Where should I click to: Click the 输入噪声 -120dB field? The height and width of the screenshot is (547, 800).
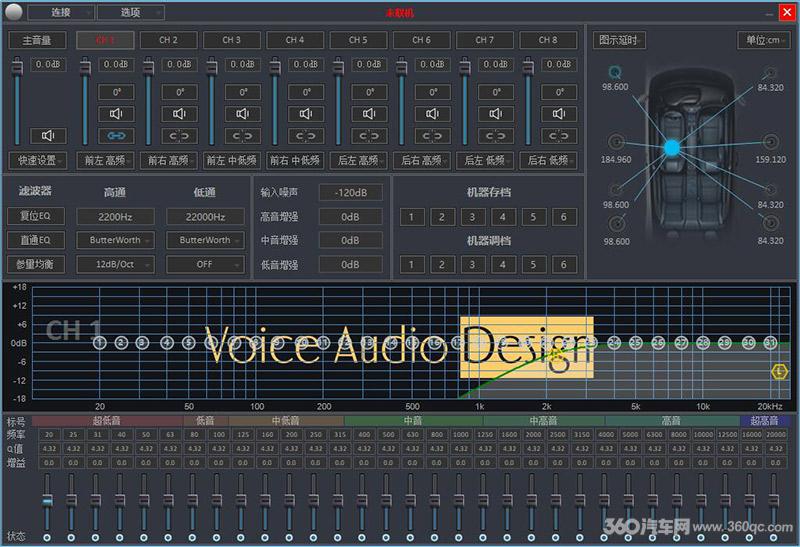tap(351, 192)
